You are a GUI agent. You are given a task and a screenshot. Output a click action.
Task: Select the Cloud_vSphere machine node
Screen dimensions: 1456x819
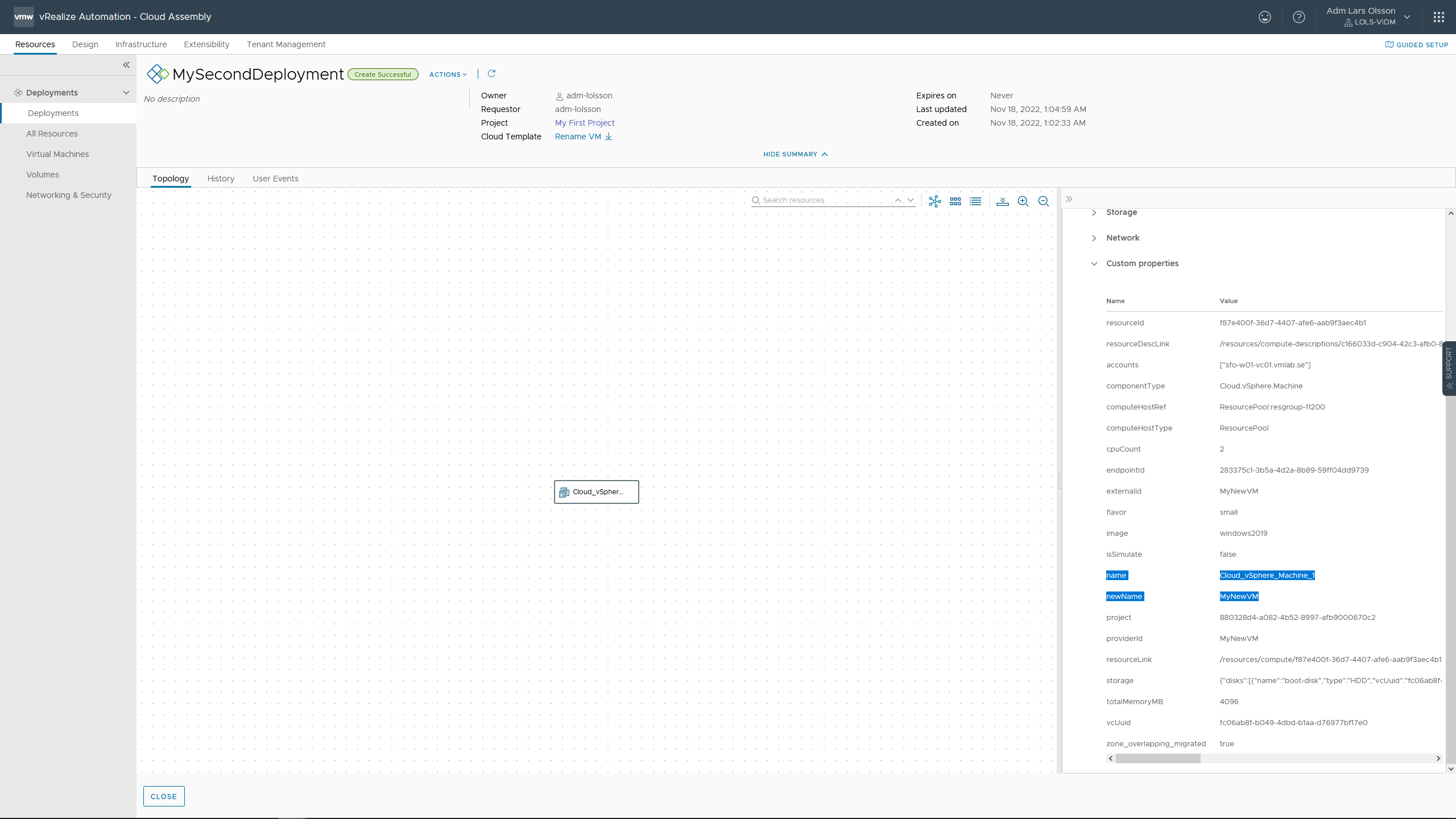(x=597, y=492)
